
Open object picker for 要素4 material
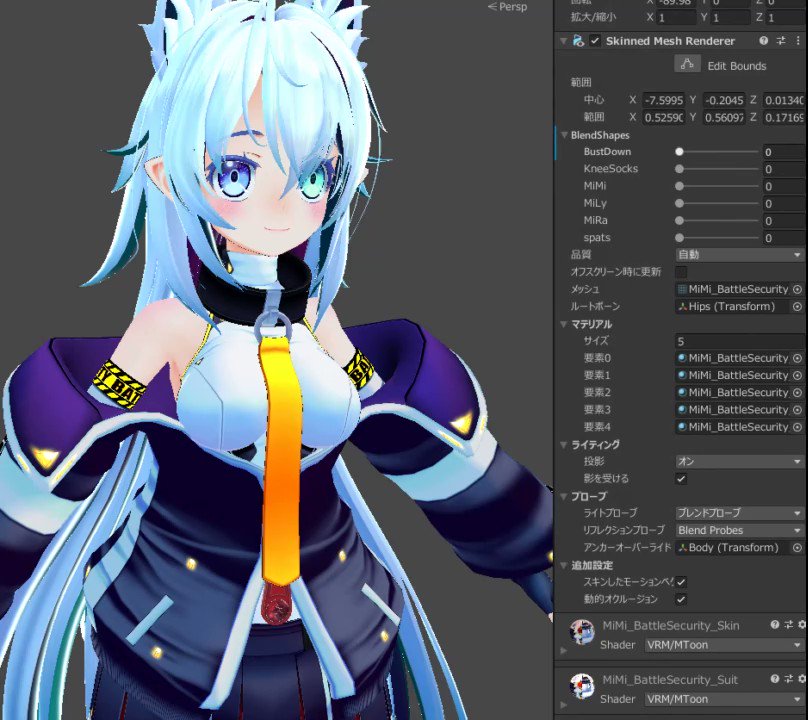[x=797, y=427]
